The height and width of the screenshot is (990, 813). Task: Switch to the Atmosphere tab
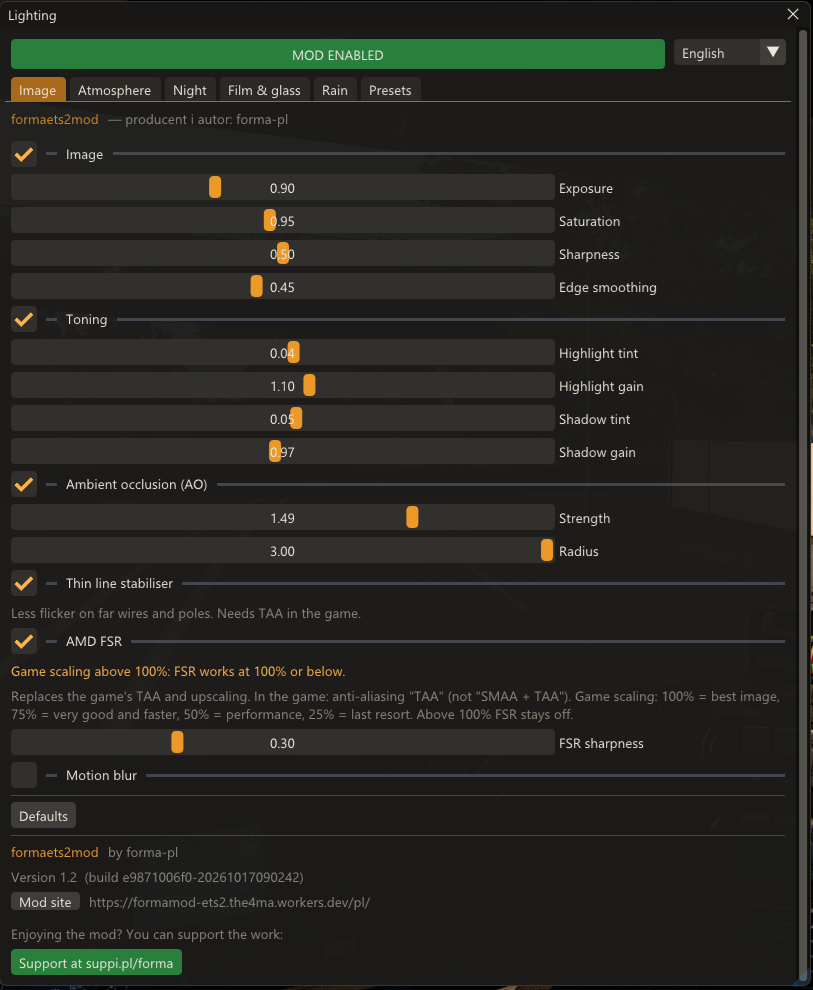pos(114,90)
